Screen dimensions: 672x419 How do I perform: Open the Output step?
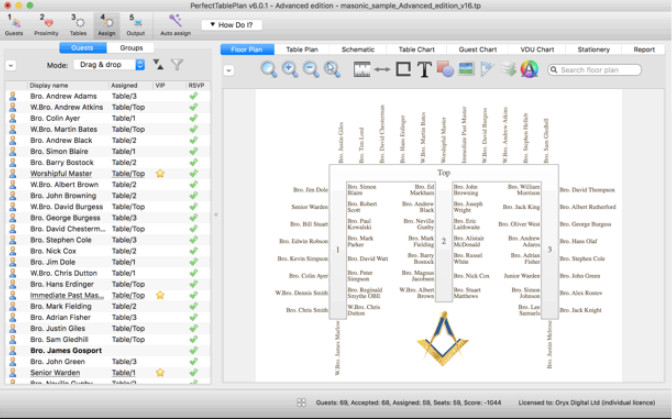pyautogui.click(x=135, y=25)
